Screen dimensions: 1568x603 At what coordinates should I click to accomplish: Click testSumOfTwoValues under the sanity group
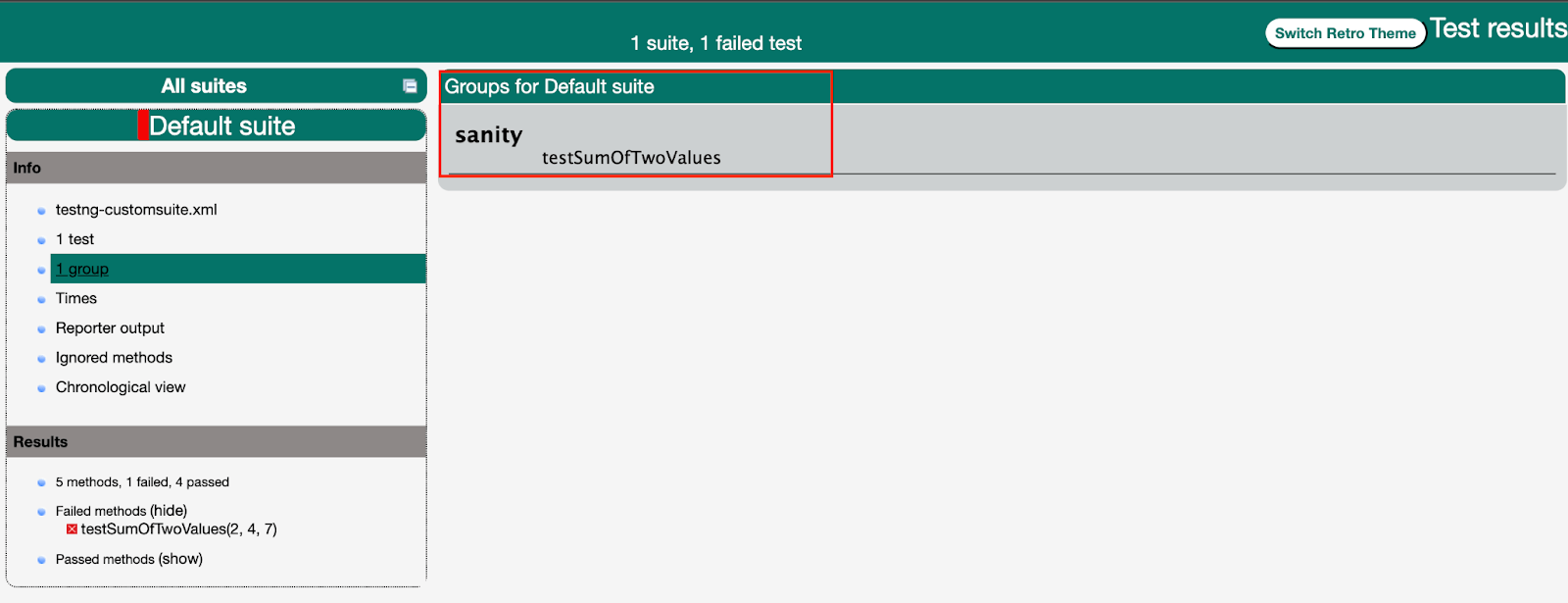click(631, 158)
